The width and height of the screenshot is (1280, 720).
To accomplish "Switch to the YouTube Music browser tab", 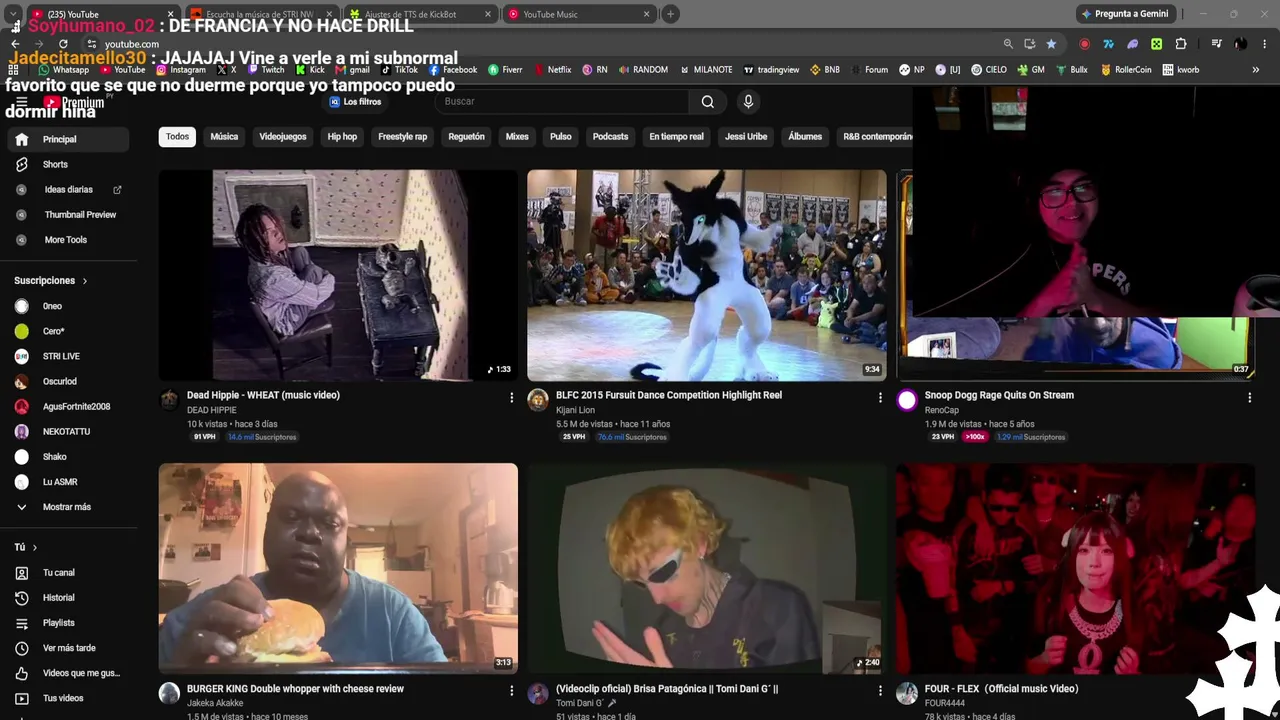I will click(x=579, y=14).
